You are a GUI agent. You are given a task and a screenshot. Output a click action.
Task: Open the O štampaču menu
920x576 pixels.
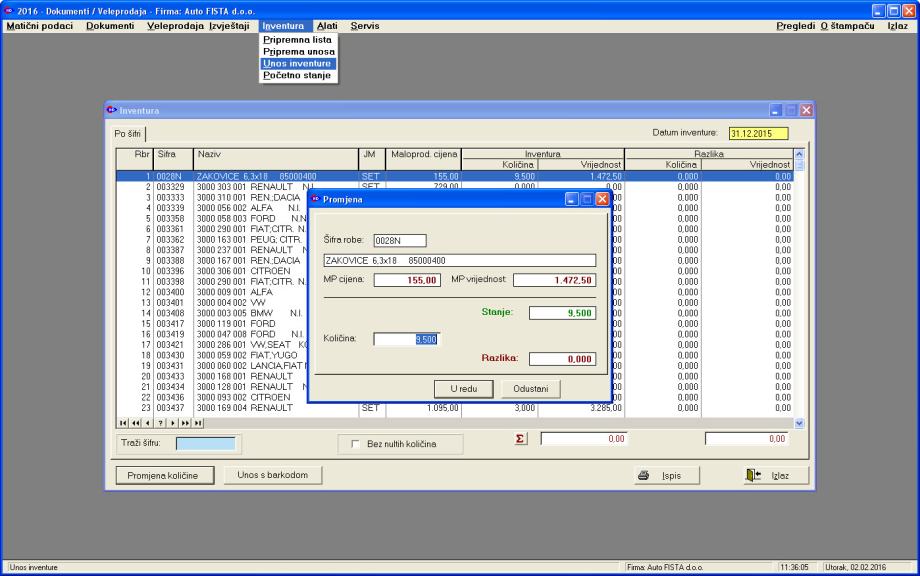click(x=847, y=26)
